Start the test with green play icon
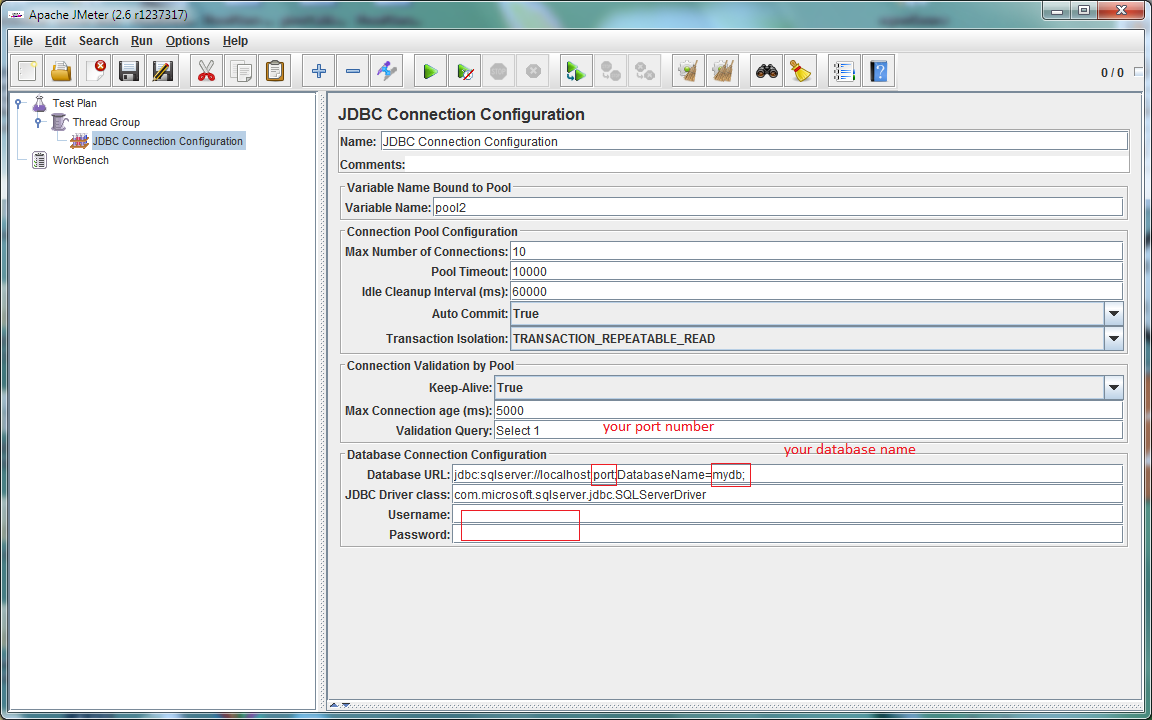The width and height of the screenshot is (1152, 720). [430, 71]
